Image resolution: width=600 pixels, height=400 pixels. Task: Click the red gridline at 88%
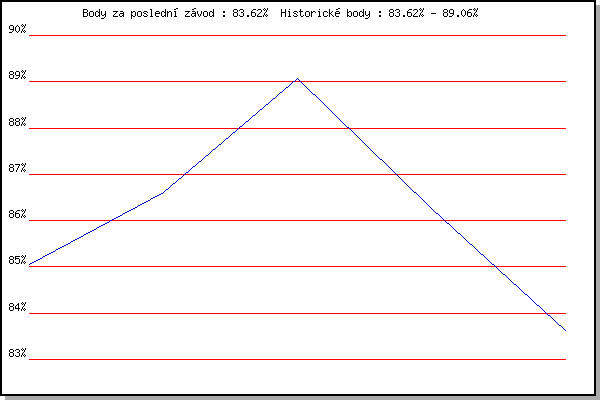tap(450, 128)
